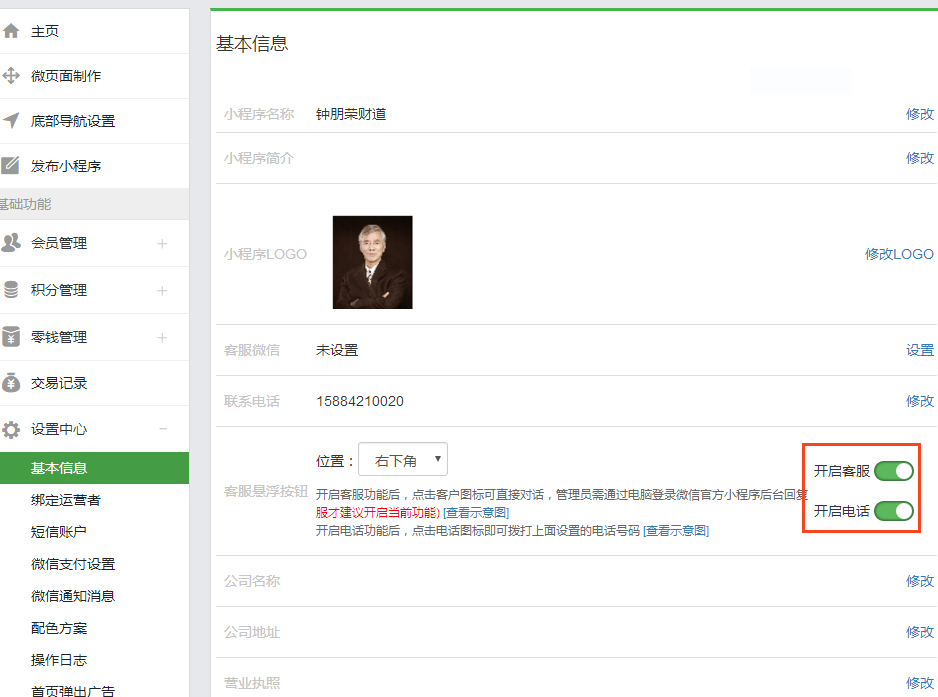The image size is (938, 697).
Task: Expand 积分管理 using its plus sign
Action: click(162, 290)
